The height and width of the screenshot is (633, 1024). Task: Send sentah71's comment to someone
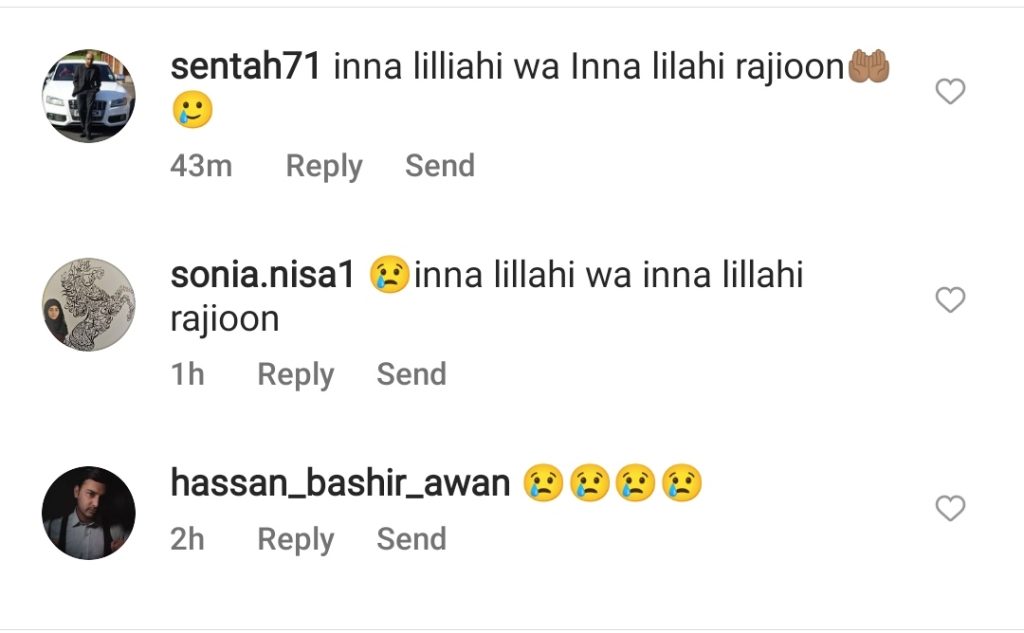pos(440,165)
